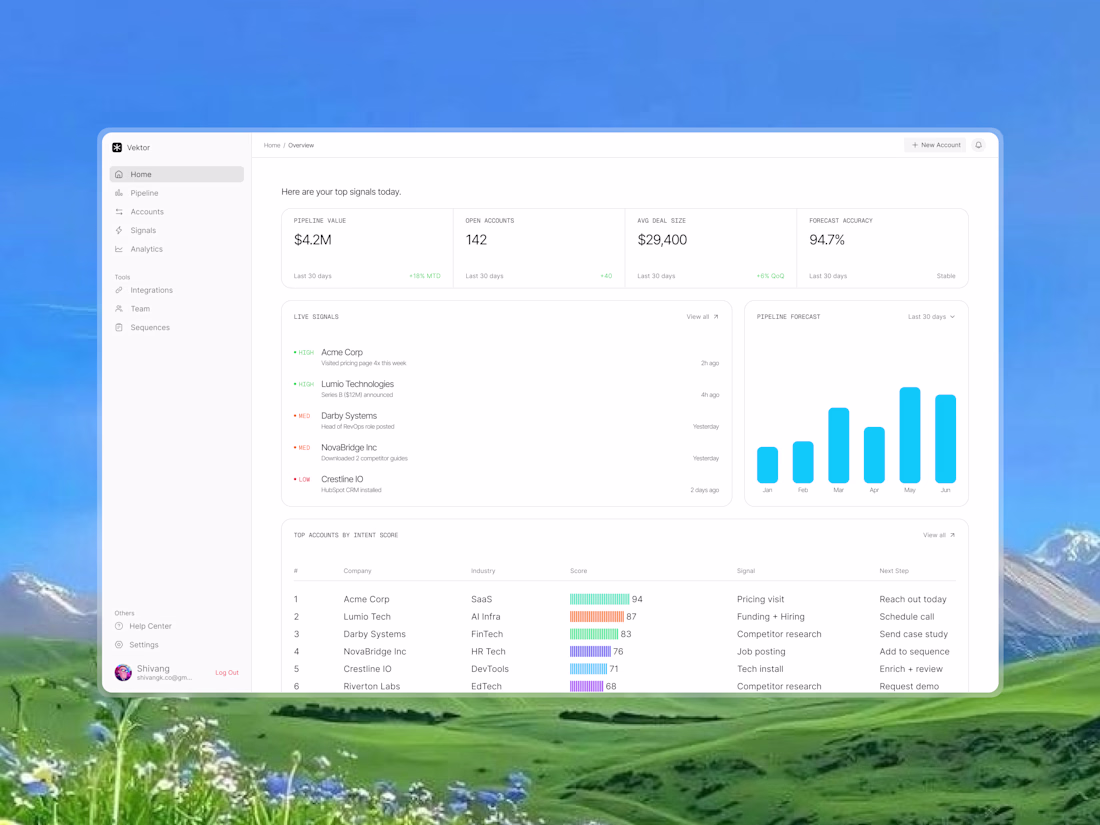Screen dimensions: 1100x825
Task: Click the Home breadcrumb link
Action: [271, 145]
